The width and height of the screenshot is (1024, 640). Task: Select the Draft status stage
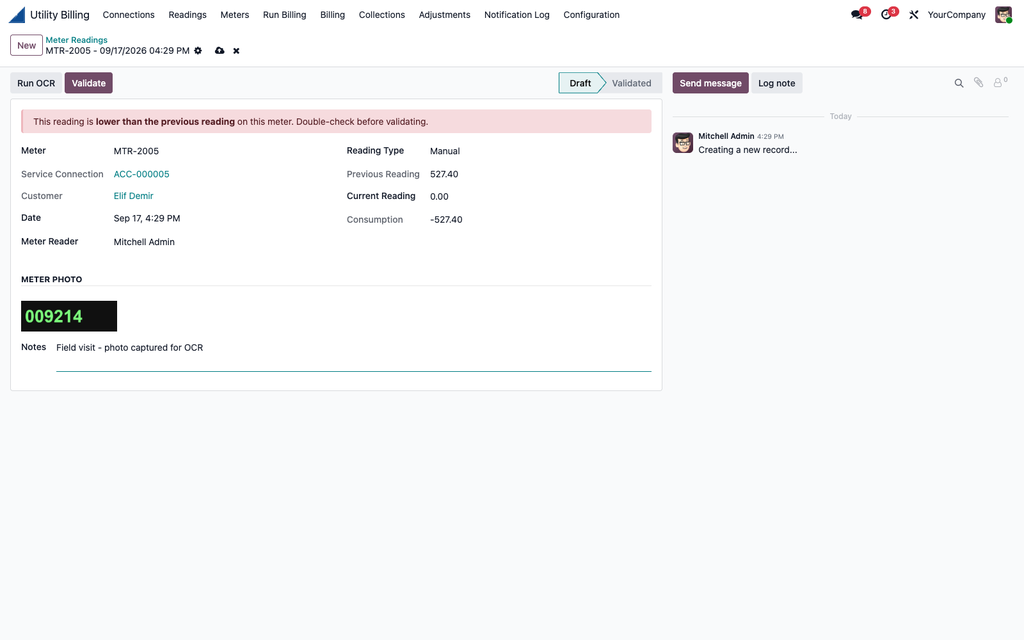[580, 83]
